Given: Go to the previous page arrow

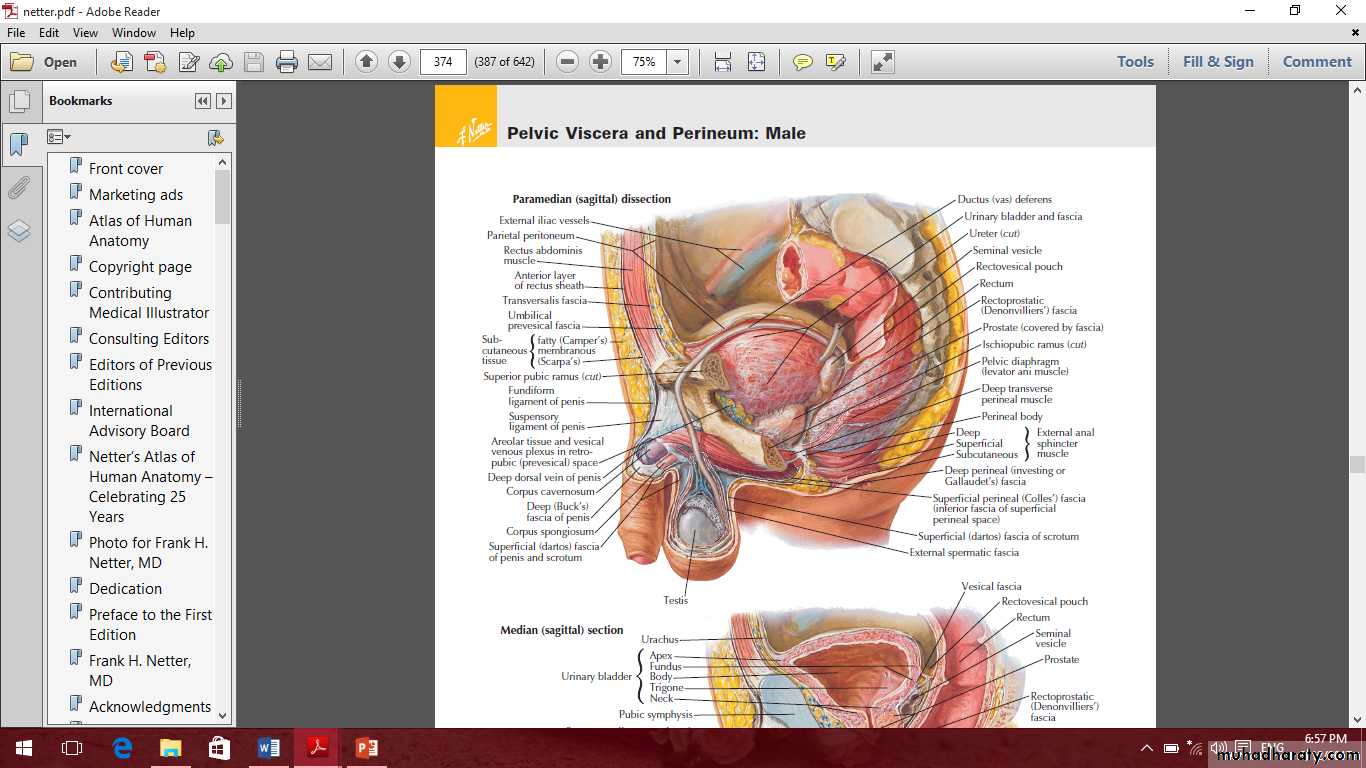Looking at the screenshot, I should tap(366, 62).
